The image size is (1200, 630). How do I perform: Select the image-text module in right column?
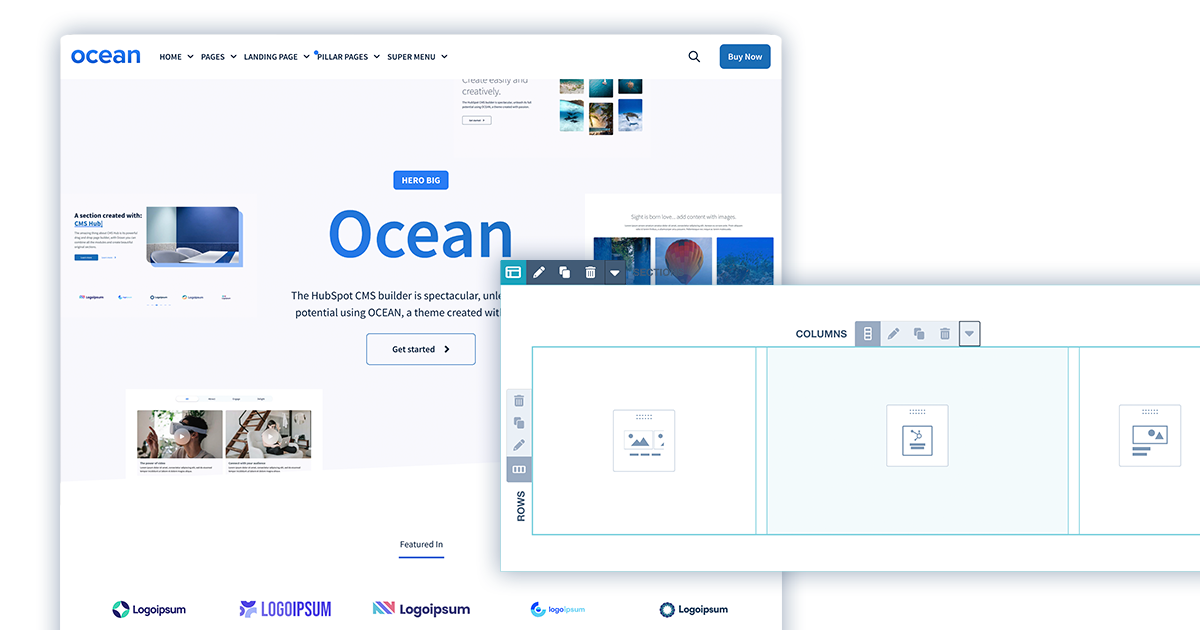(1149, 436)
